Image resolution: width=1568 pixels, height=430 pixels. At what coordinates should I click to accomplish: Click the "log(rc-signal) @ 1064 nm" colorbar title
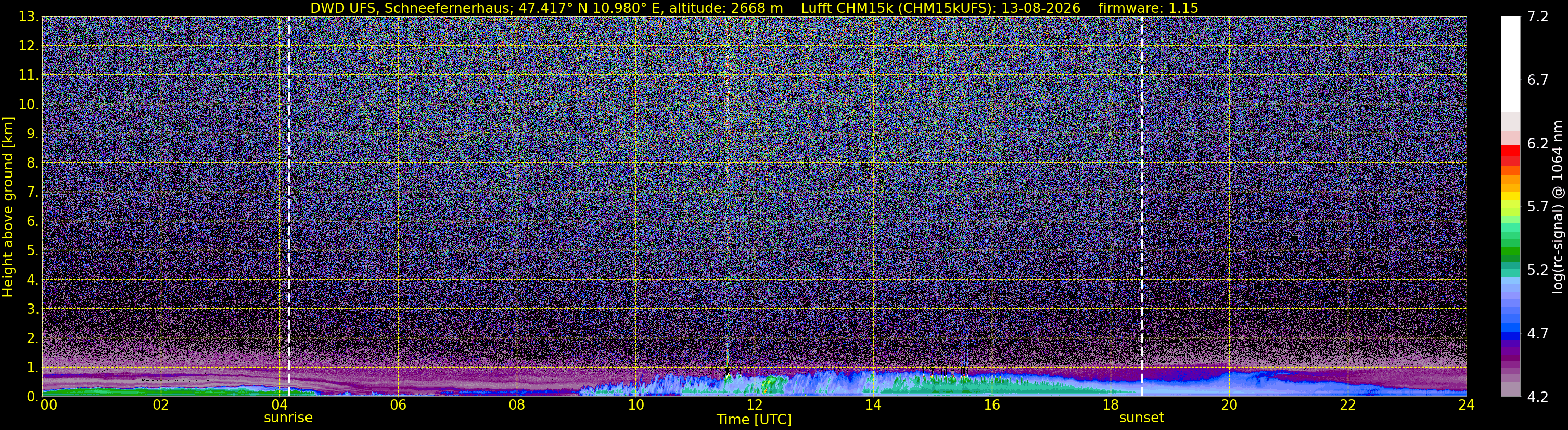1557,207
